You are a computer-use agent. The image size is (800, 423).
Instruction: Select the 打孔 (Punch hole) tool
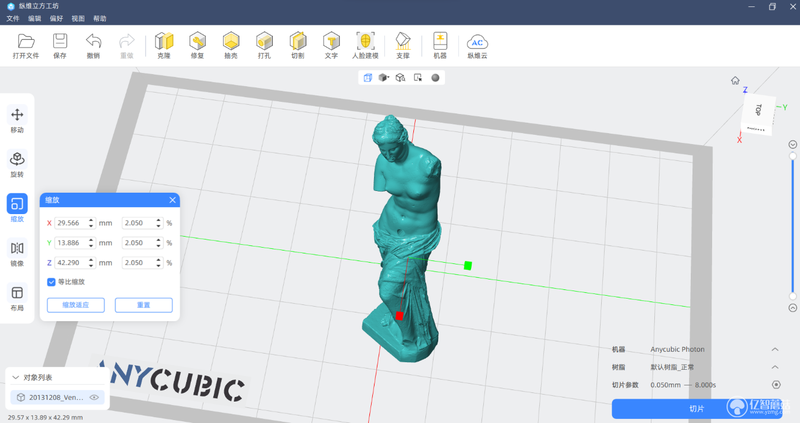tap(264, 45)
